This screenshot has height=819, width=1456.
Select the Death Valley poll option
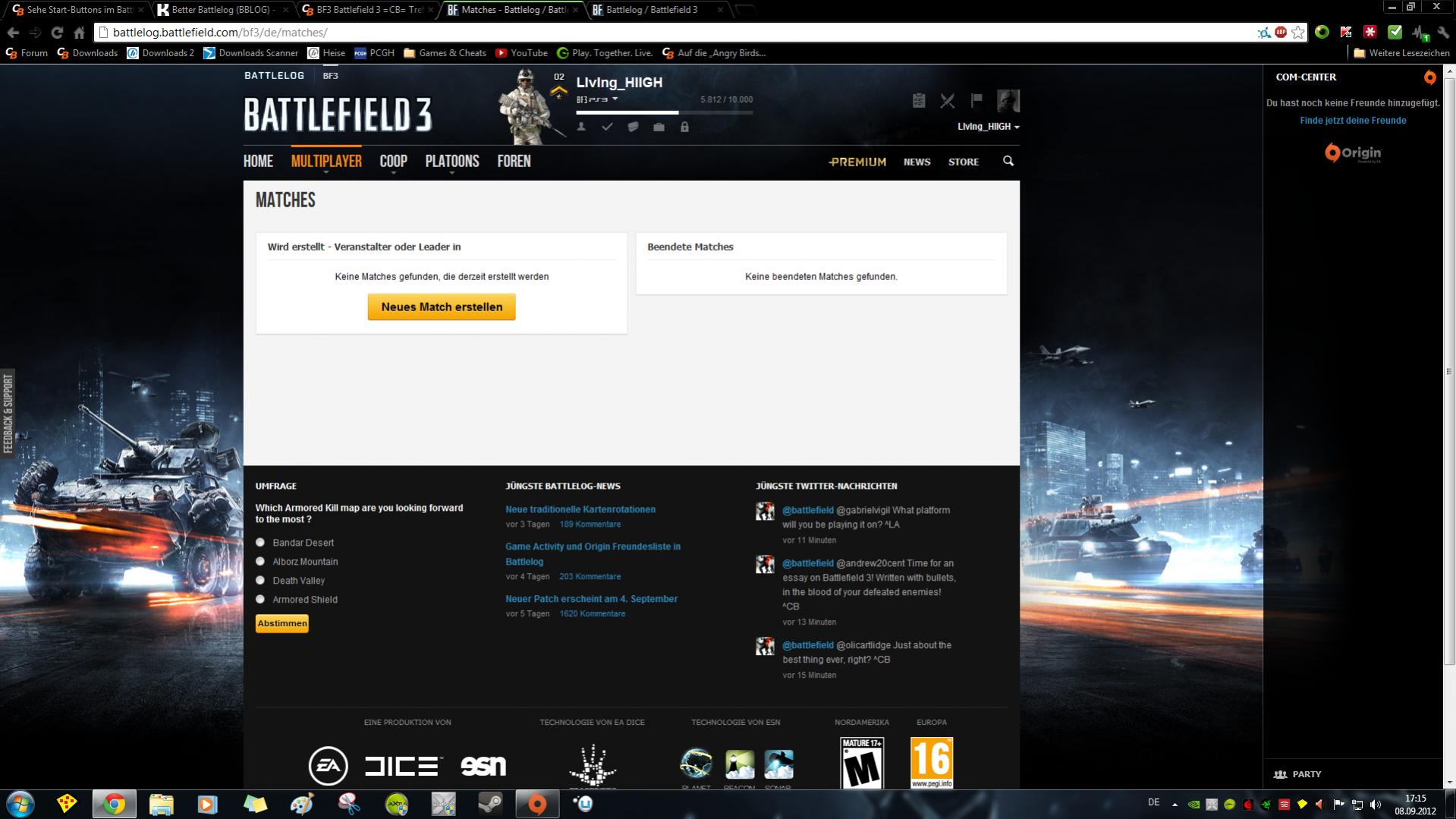[260, 580]
